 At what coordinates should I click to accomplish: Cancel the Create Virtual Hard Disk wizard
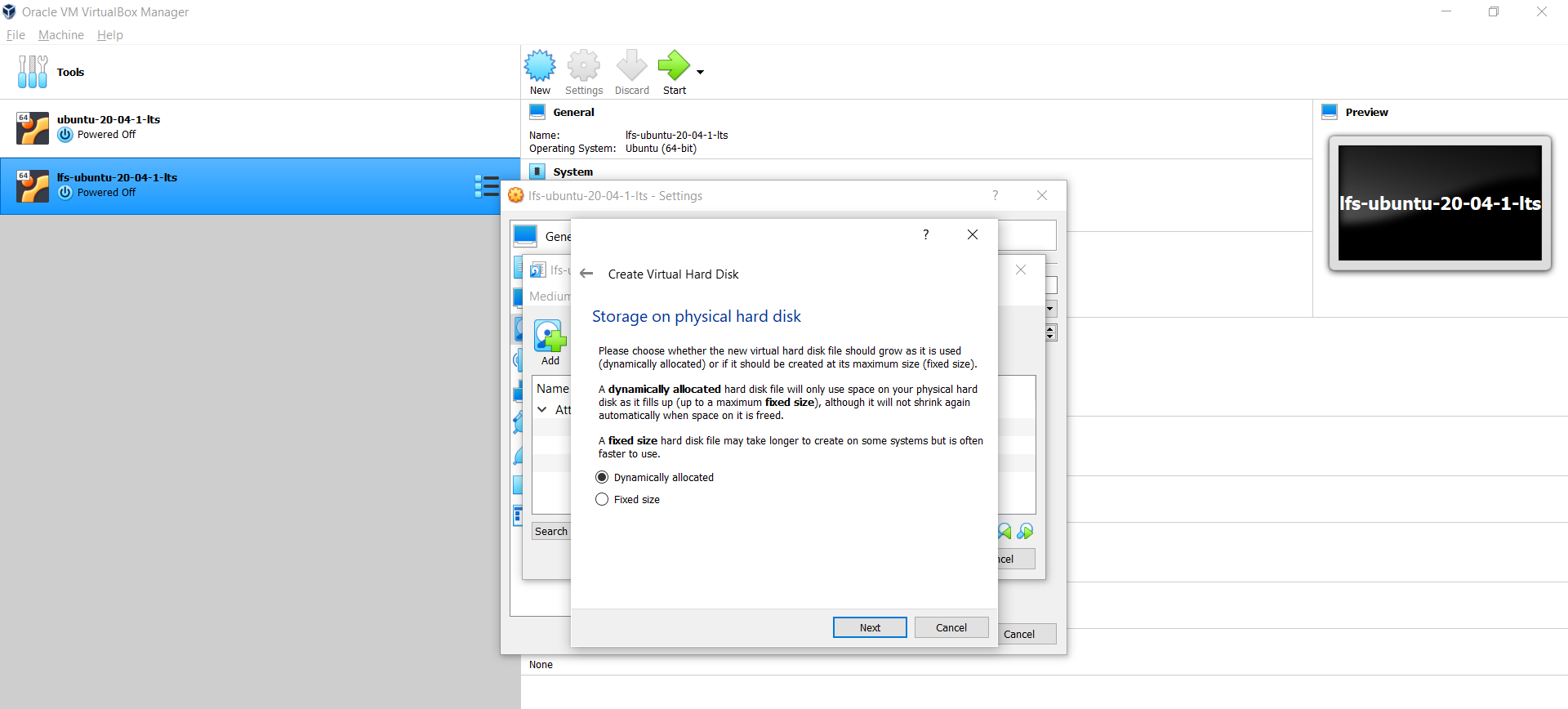[x=951, y=627]
